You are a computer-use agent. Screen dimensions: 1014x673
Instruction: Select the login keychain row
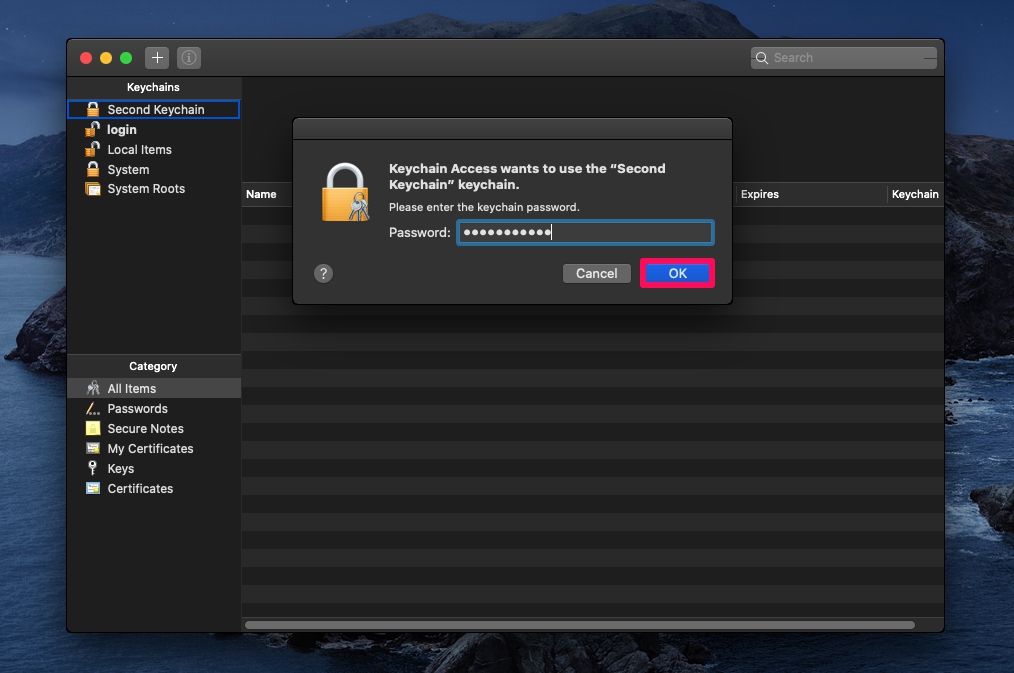point(154,129)
